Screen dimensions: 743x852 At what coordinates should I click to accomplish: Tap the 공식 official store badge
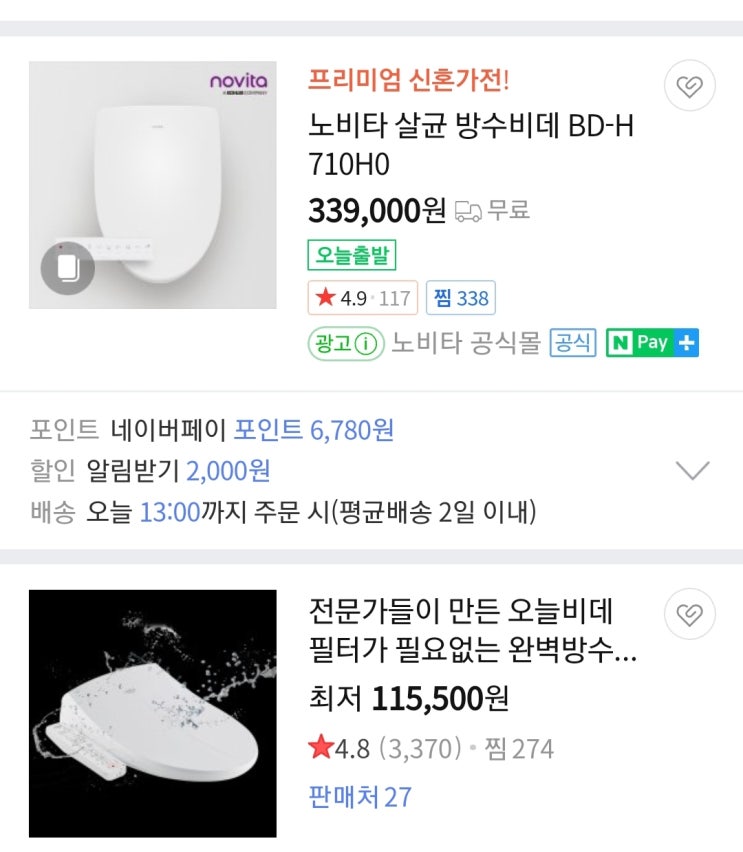573,343
